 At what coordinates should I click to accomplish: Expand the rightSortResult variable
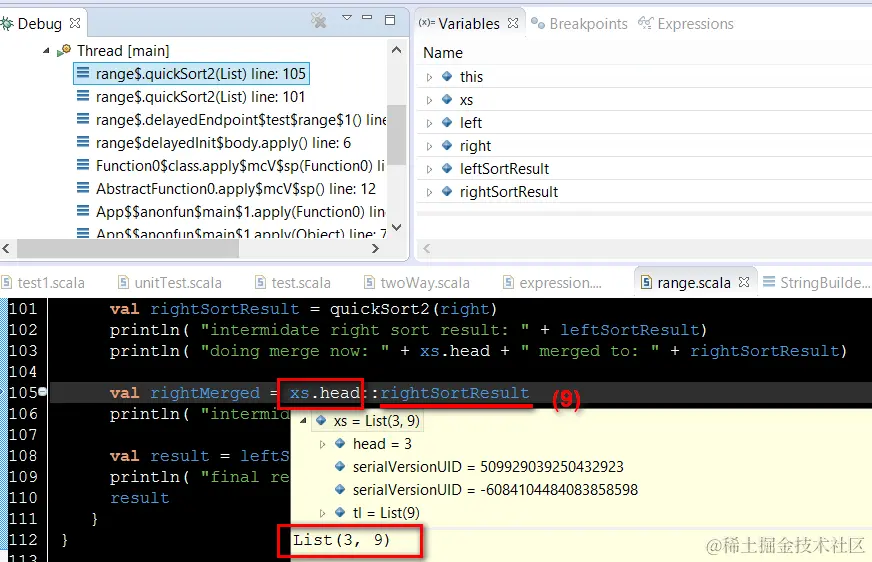click(429, 192)
